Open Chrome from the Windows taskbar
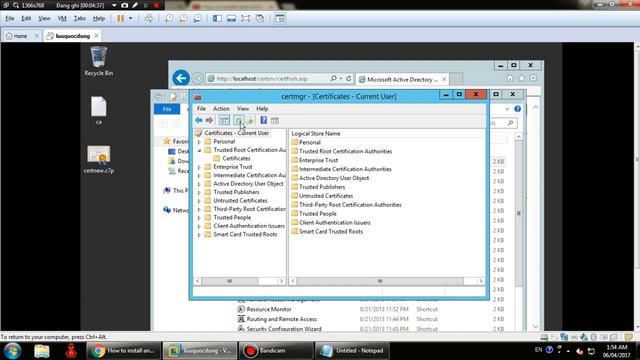This screenshot has height=360, width=640. coord(123,351)
